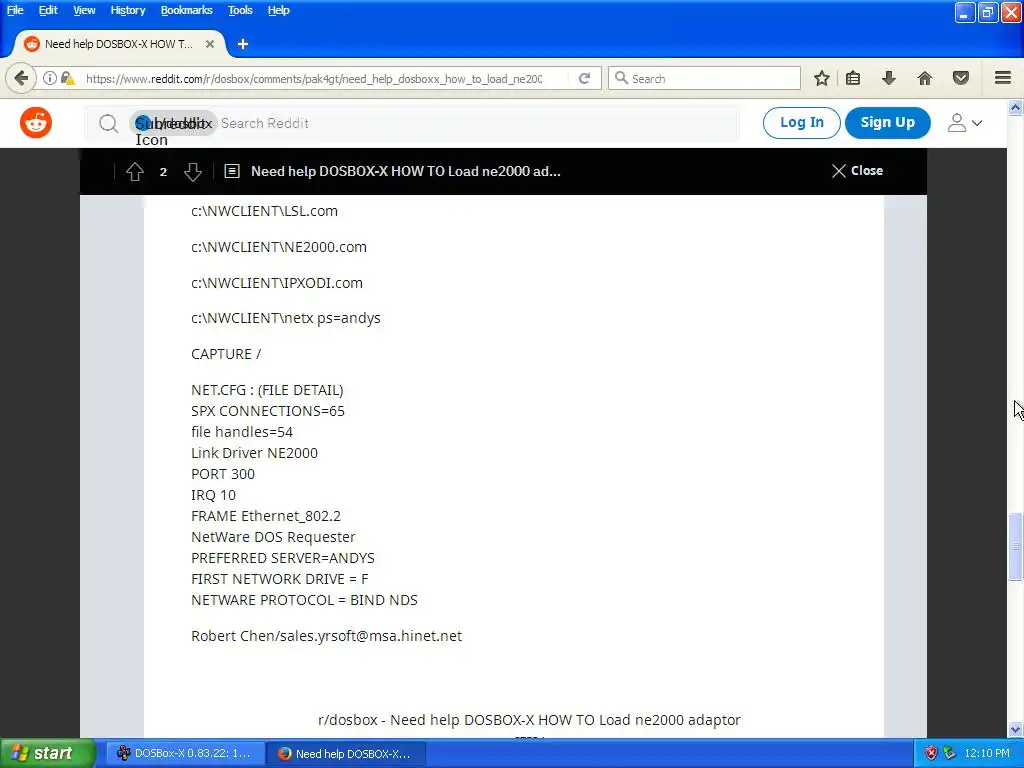Viewport: 1024px width, 768px height.
Task: Click text 'PREFERRED SERVER=ANDYS'
Action: (x=283, y=558)
